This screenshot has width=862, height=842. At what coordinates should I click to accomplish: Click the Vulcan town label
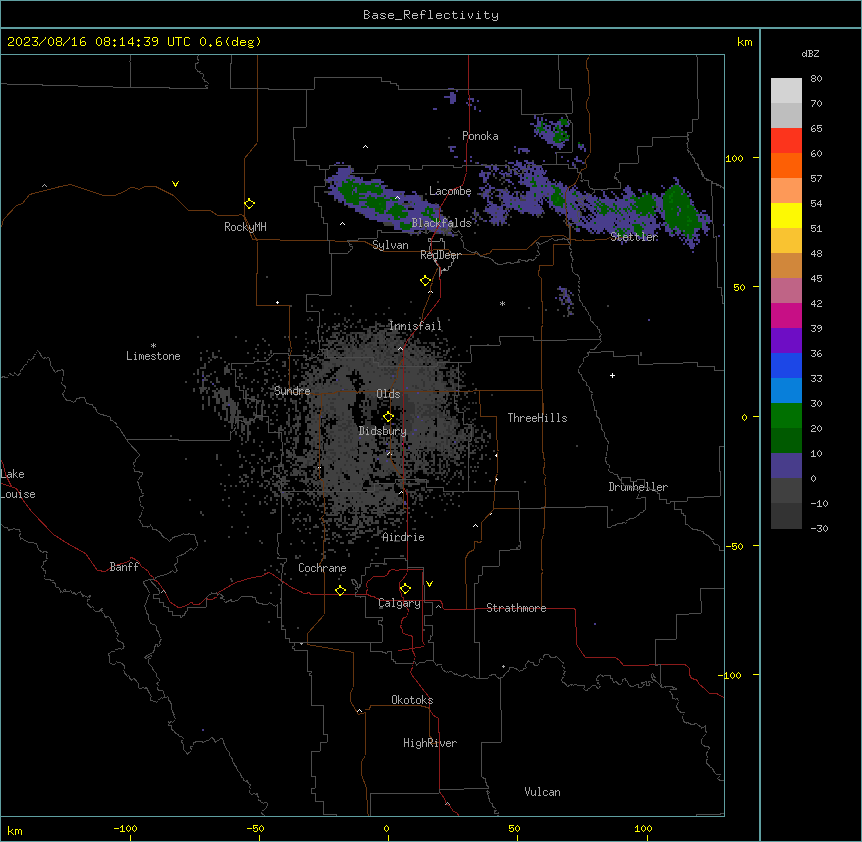542,792
